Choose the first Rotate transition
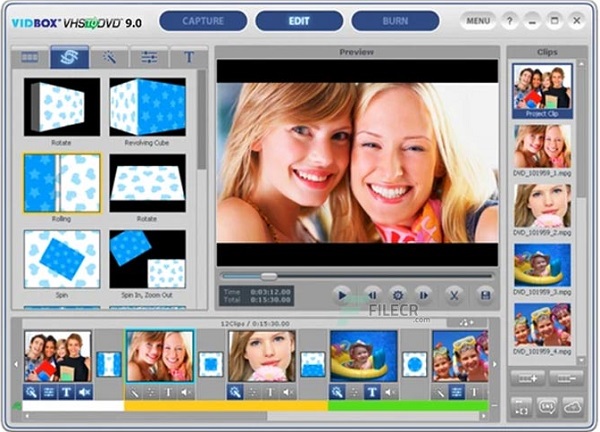 click(62, 107)
